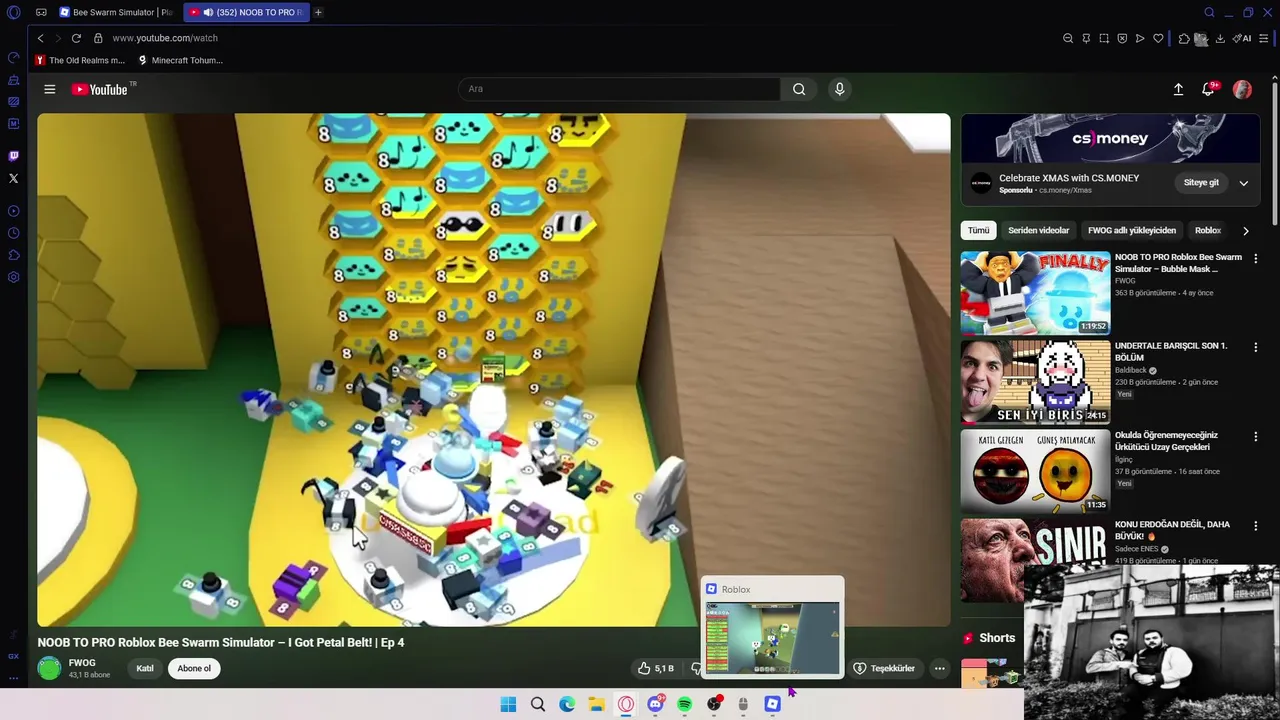The image size is (1280, 720).
Task: Click the Teşekkürler thanks button
Action: click(884, 668)
